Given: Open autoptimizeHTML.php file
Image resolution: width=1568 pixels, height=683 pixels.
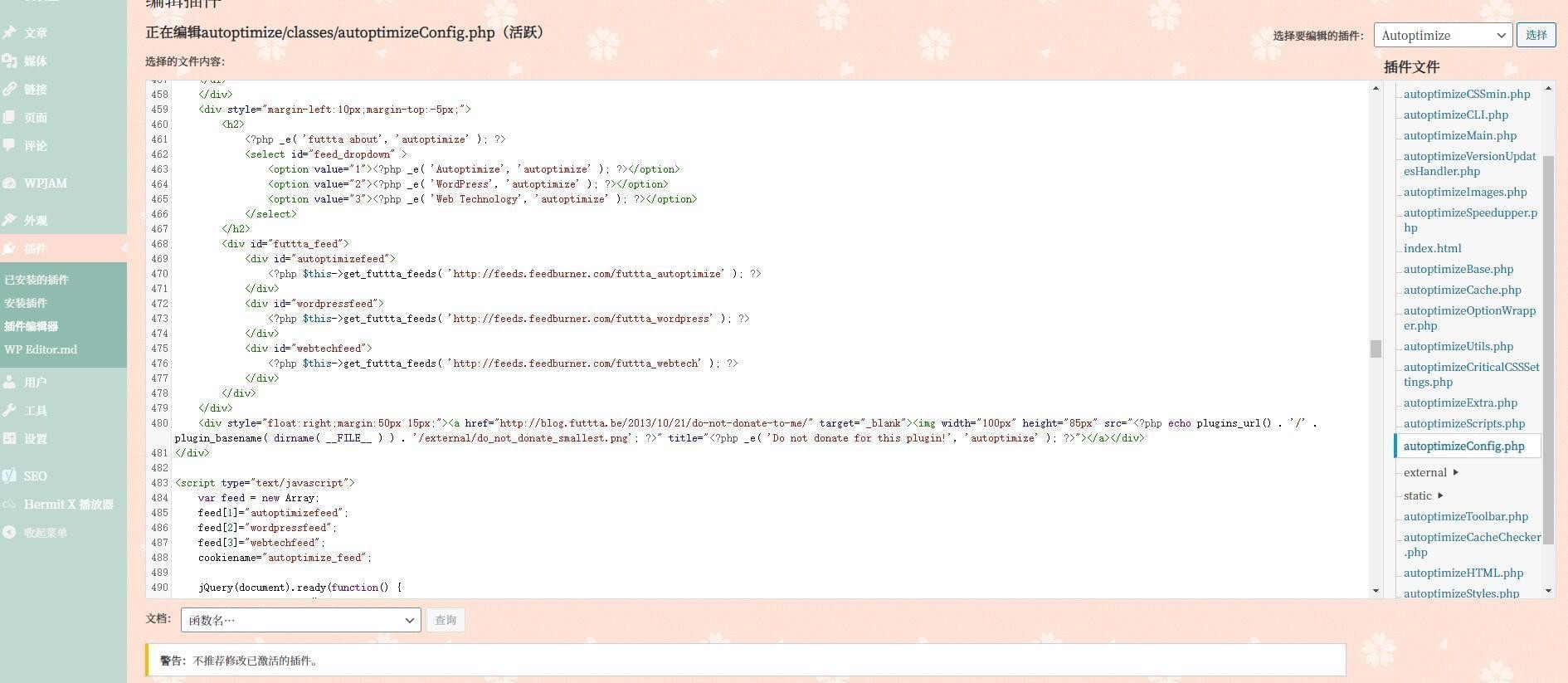Looking at the screenshot, I should coord(1463,573).
